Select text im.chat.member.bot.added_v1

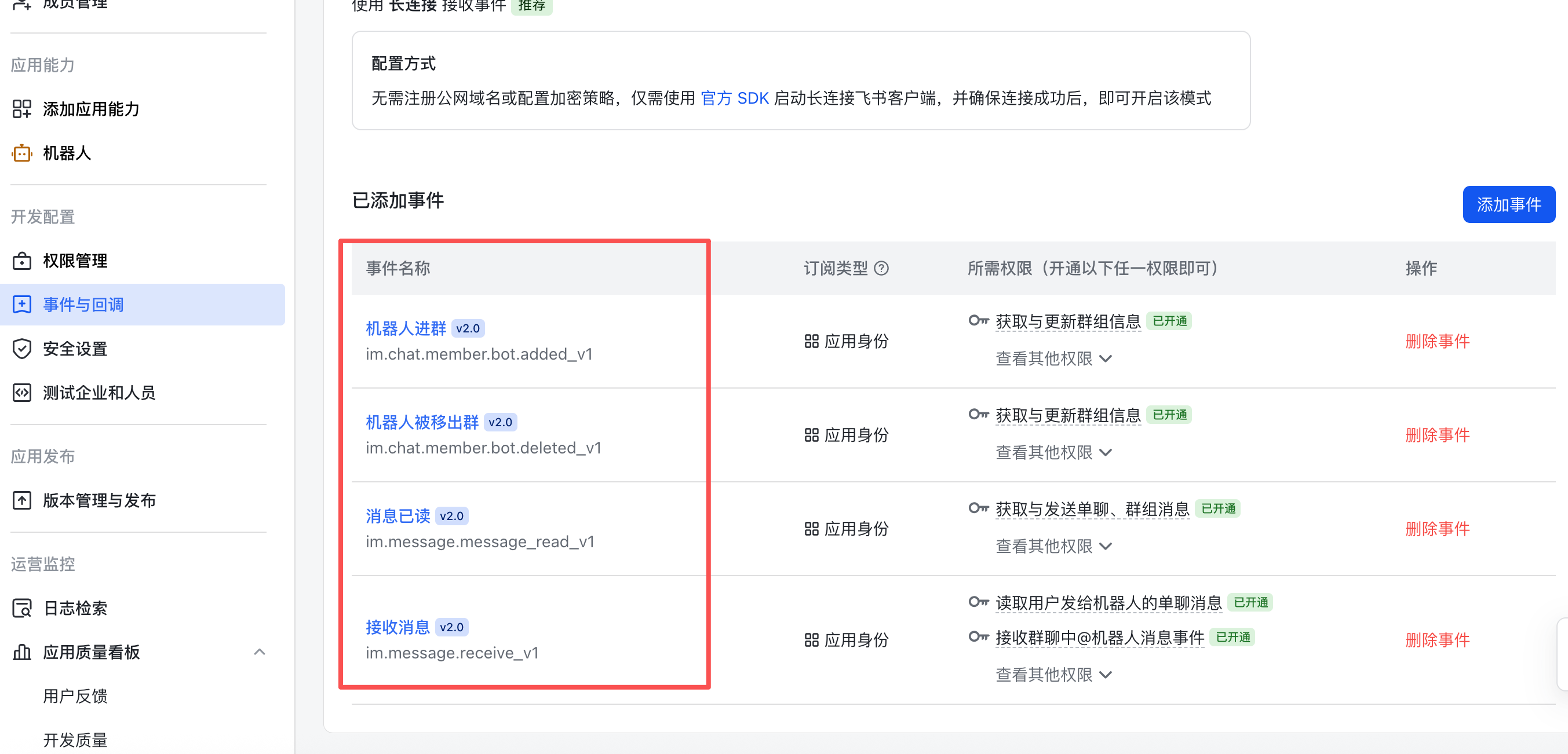pyautogui.click(x=479, y=354)
